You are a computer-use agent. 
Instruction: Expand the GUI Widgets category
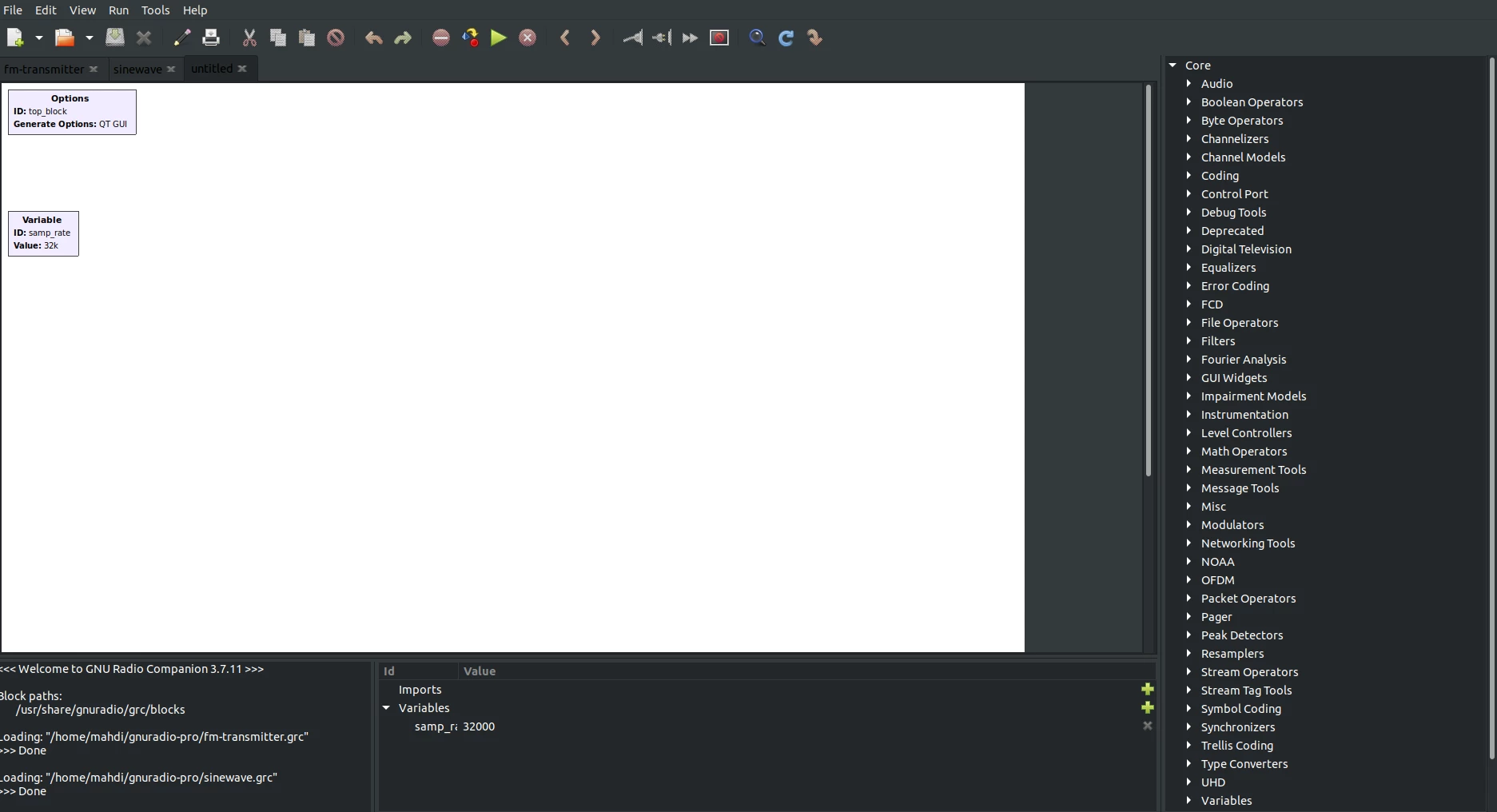click(x=1188, y=378)
